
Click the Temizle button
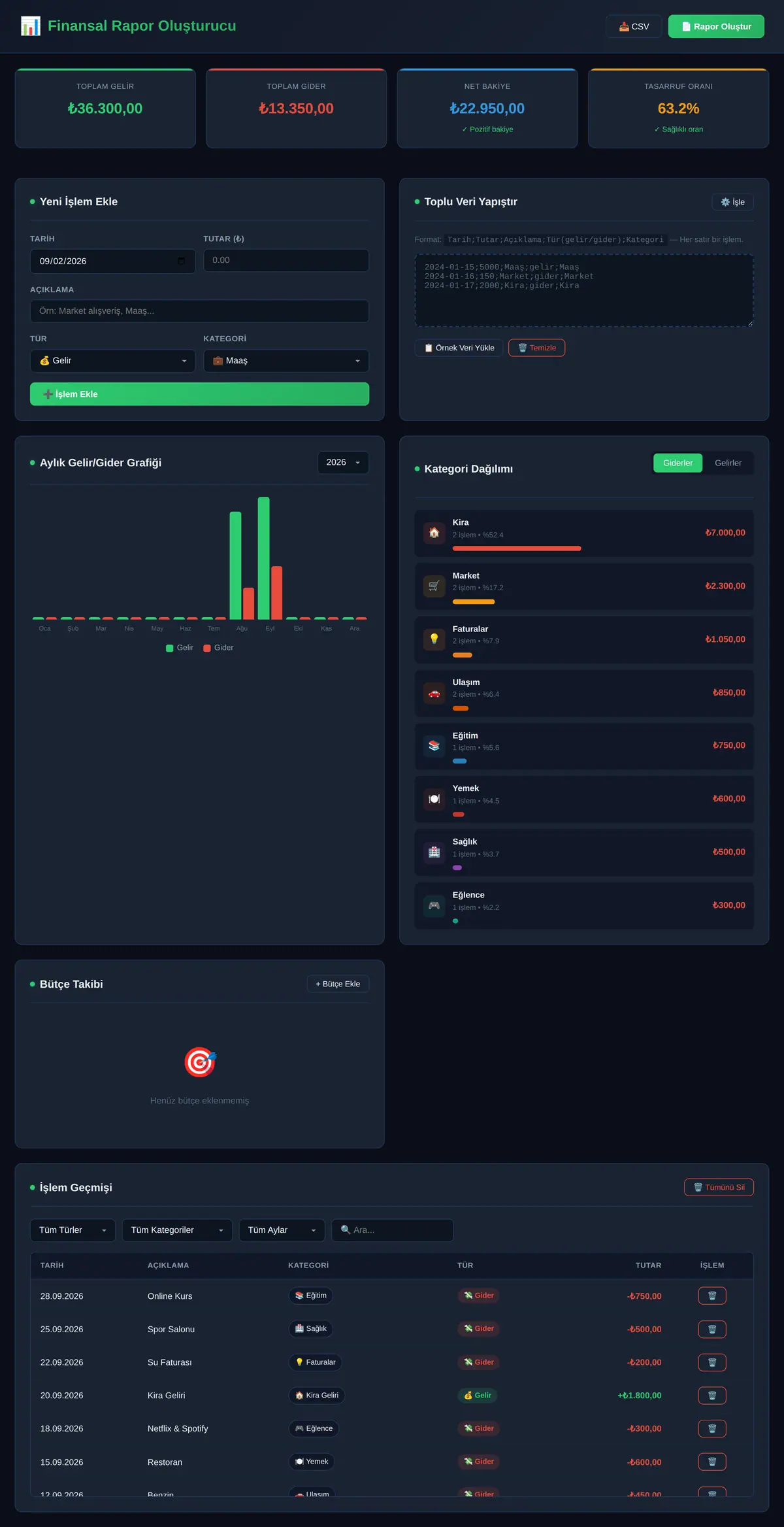tap(536, 348)
